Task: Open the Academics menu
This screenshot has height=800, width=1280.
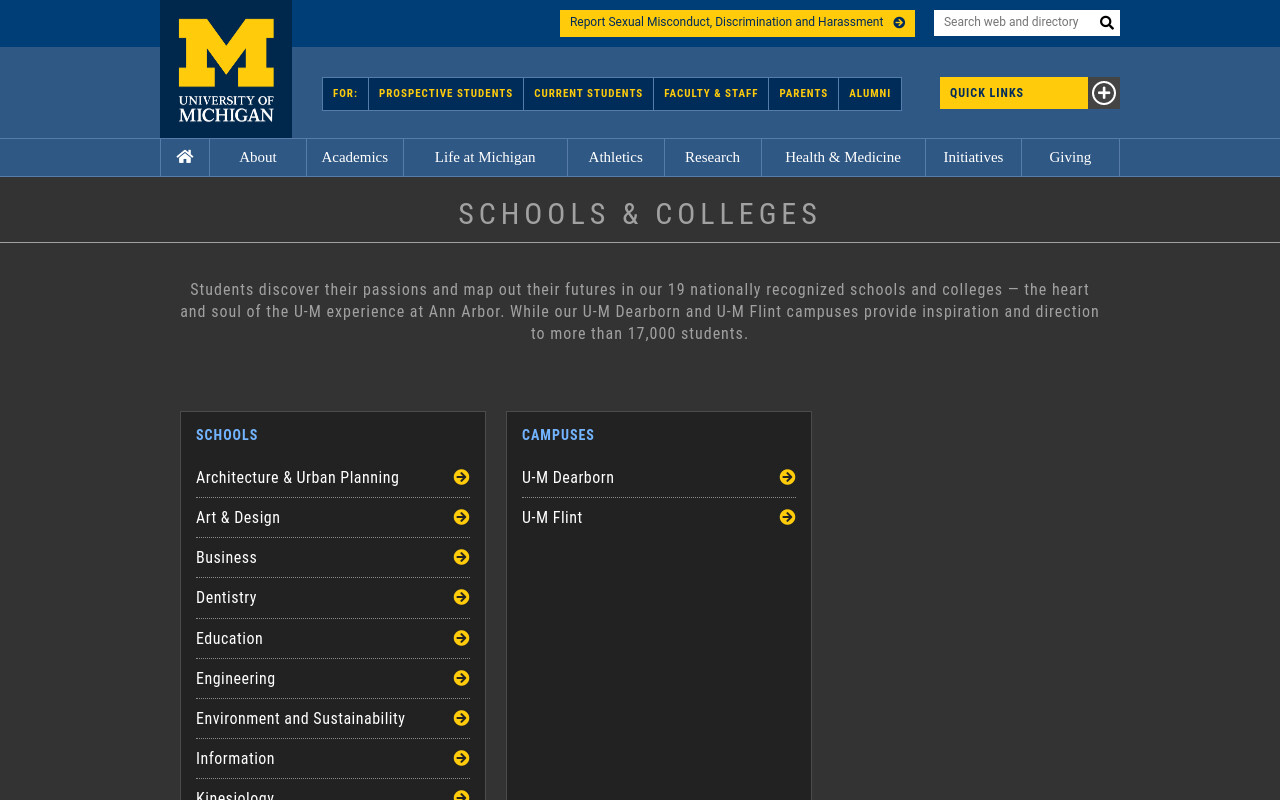Action: point(355,157)
